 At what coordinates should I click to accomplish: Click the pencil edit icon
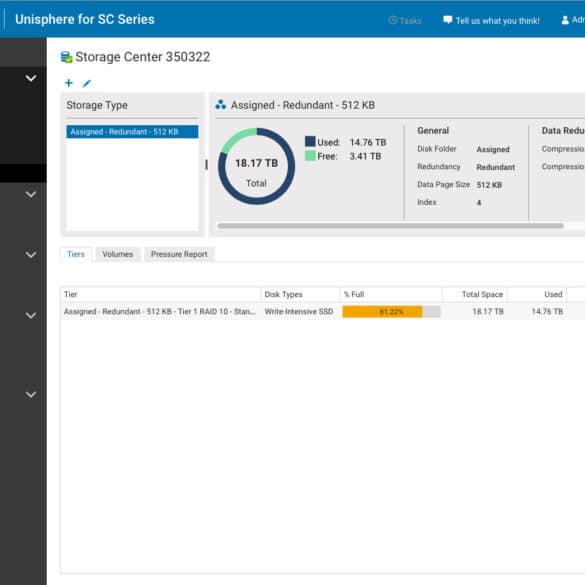(87, 83)
